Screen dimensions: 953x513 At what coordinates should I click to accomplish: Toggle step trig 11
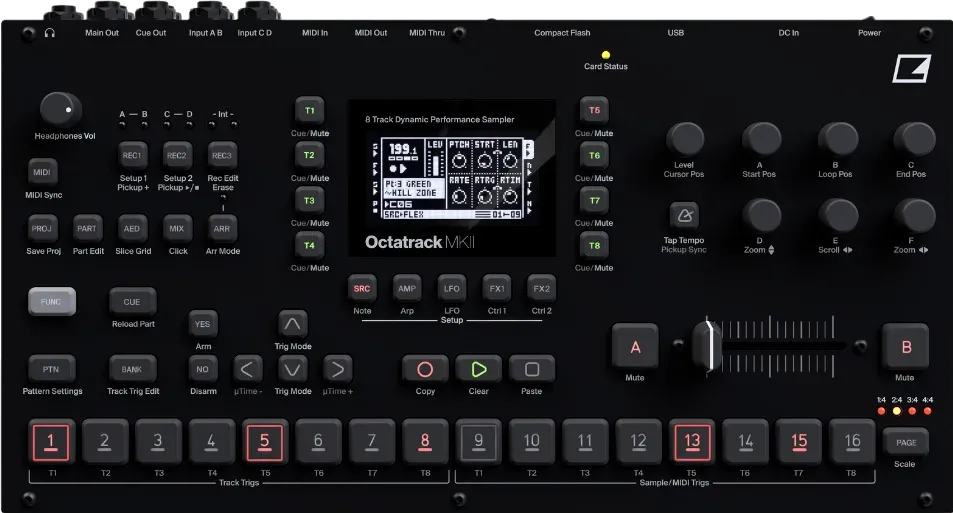pyautogui.click(x=585, y=442)
